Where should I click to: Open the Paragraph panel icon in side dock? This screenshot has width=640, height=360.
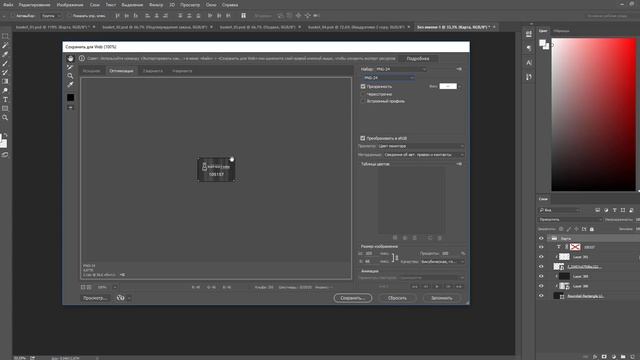tap(529, 48)
